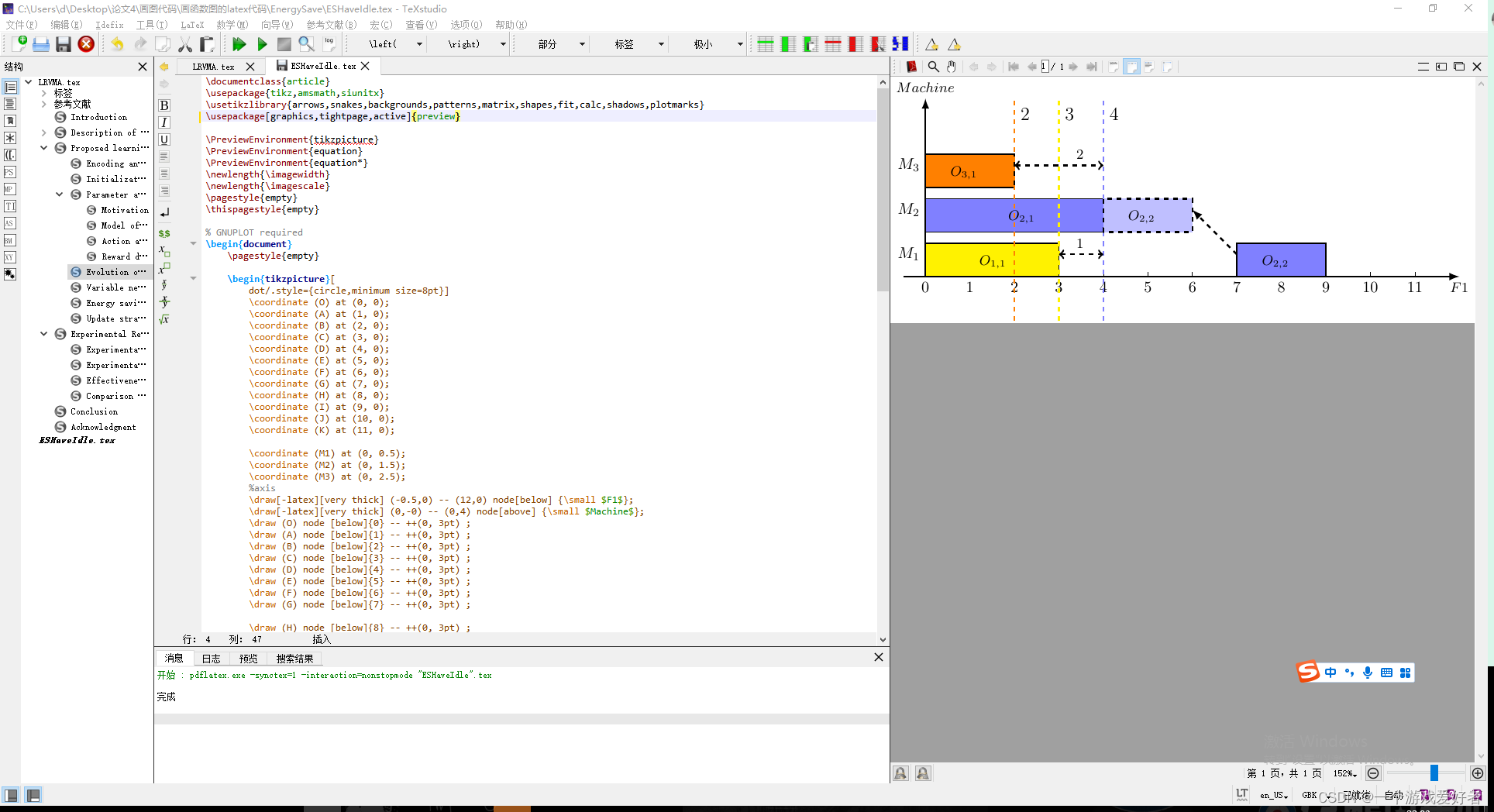The height and width of the screenshot is (812, 1494).
Task: Open the \left( delimiter dropdown
Action: click(419, 44)
